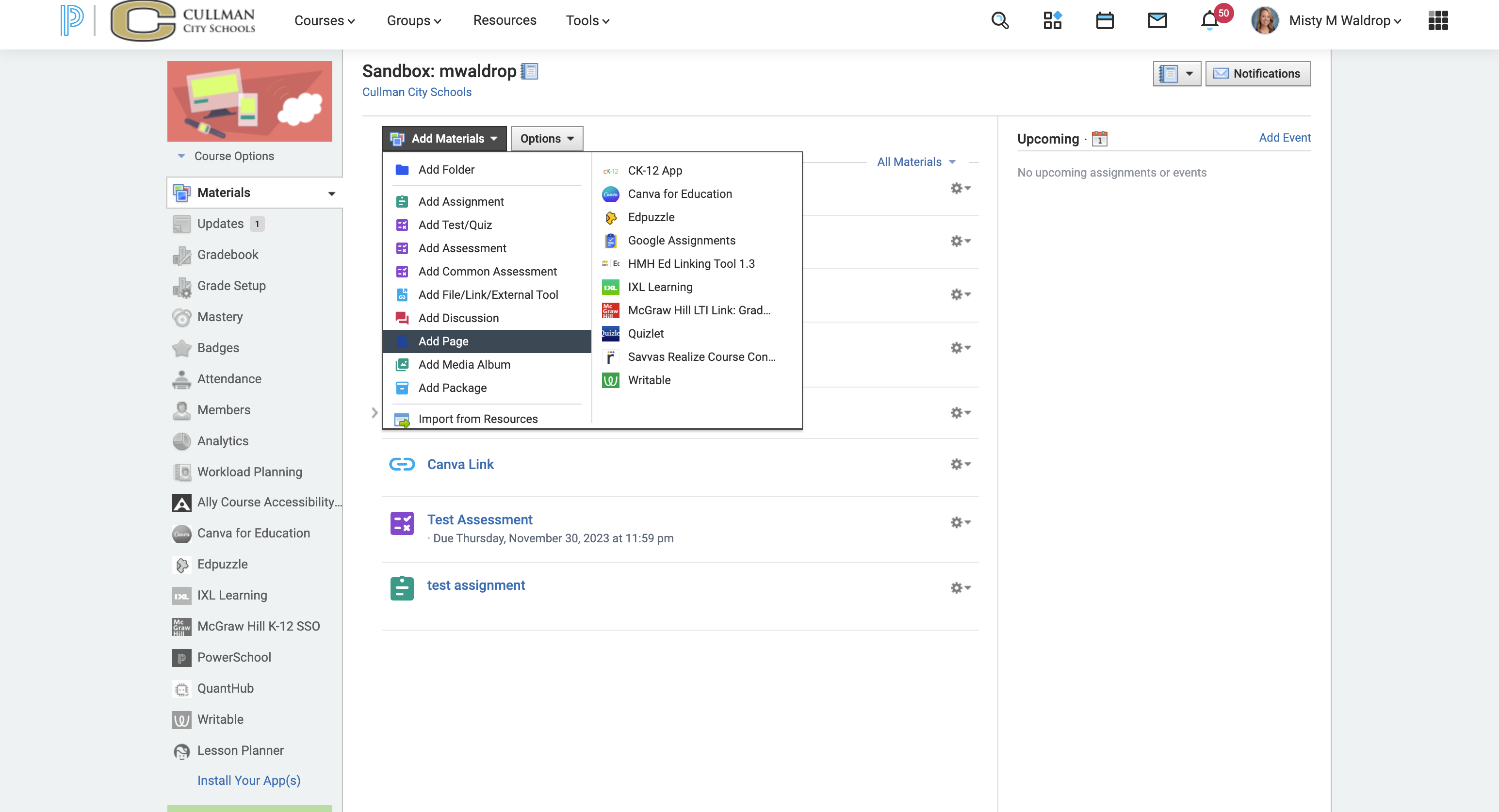Open the search magnifier icon
This screenshot has height=812, width=1499.
(x=1000, y=21)
